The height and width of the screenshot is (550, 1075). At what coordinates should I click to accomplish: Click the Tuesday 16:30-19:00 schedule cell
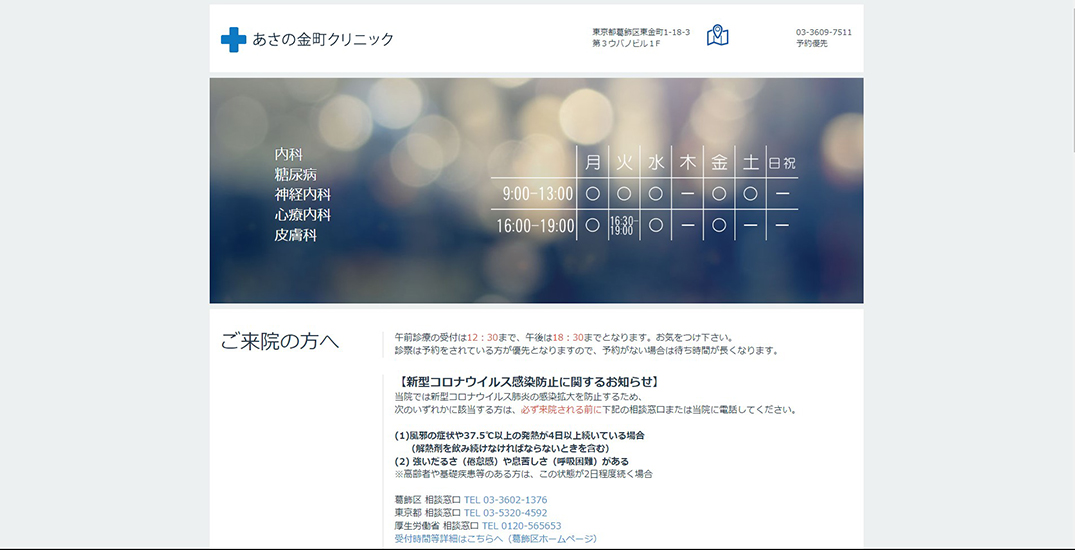(x=622, y=225)
